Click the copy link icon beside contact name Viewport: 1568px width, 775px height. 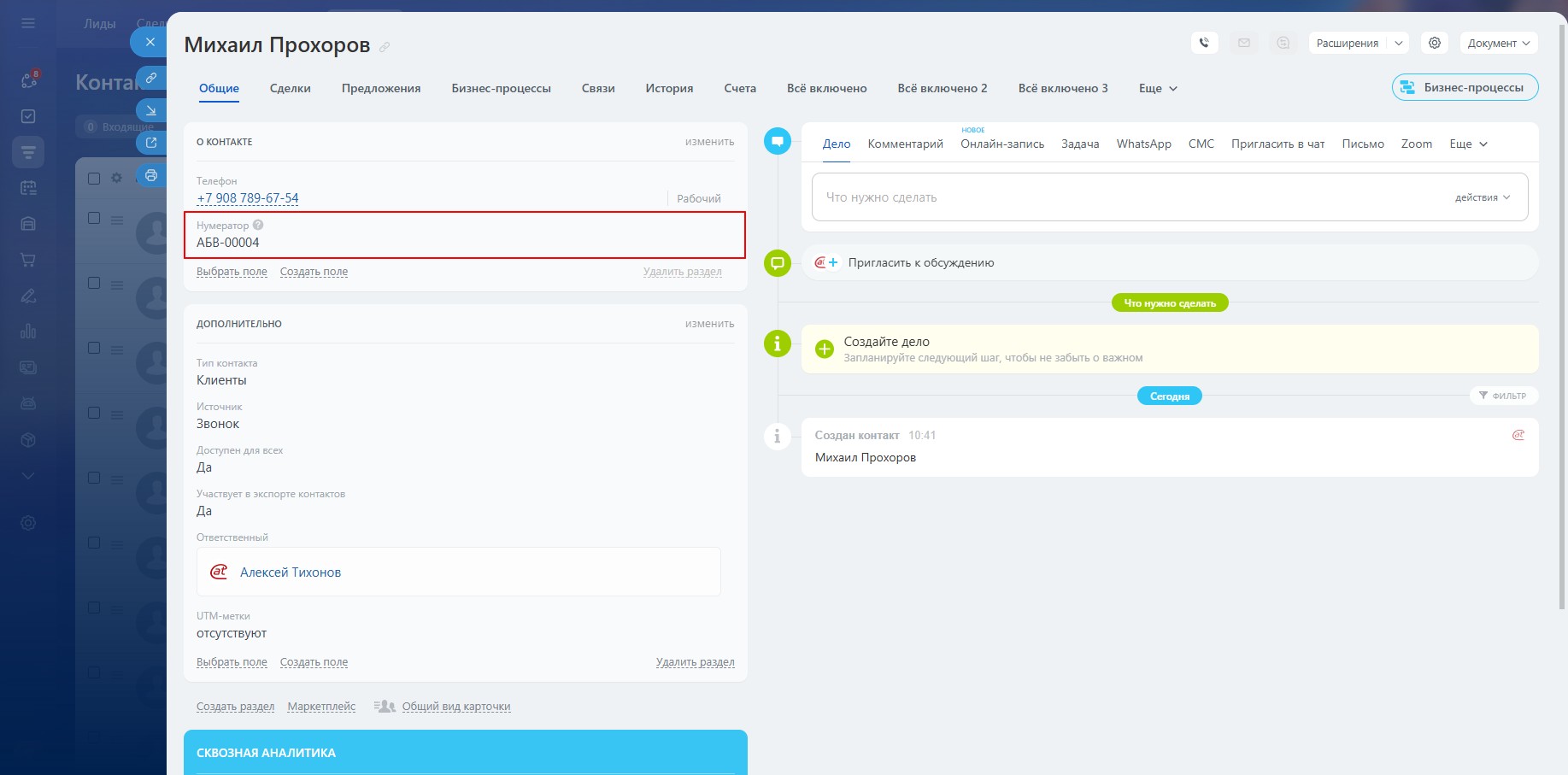point(385,47)
